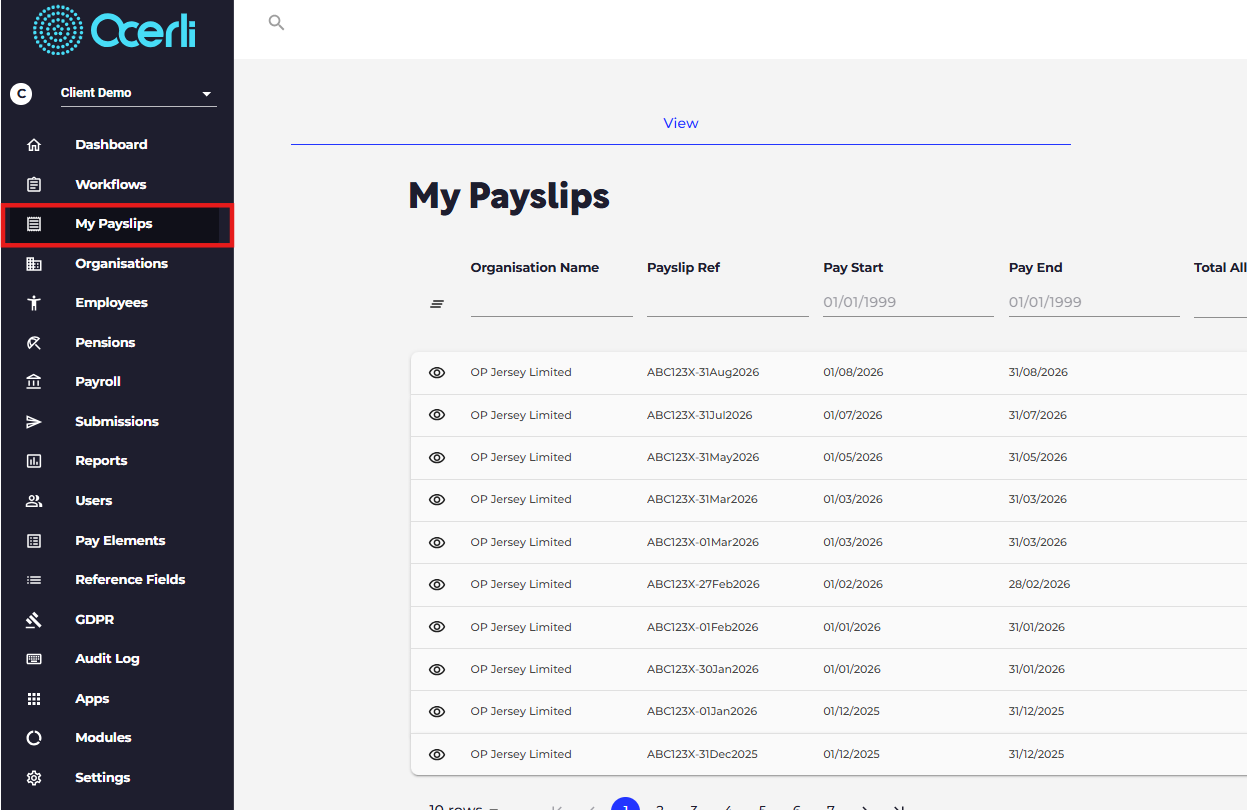Click the table filter lines icon
The image size is (1247, 810).
437,304
